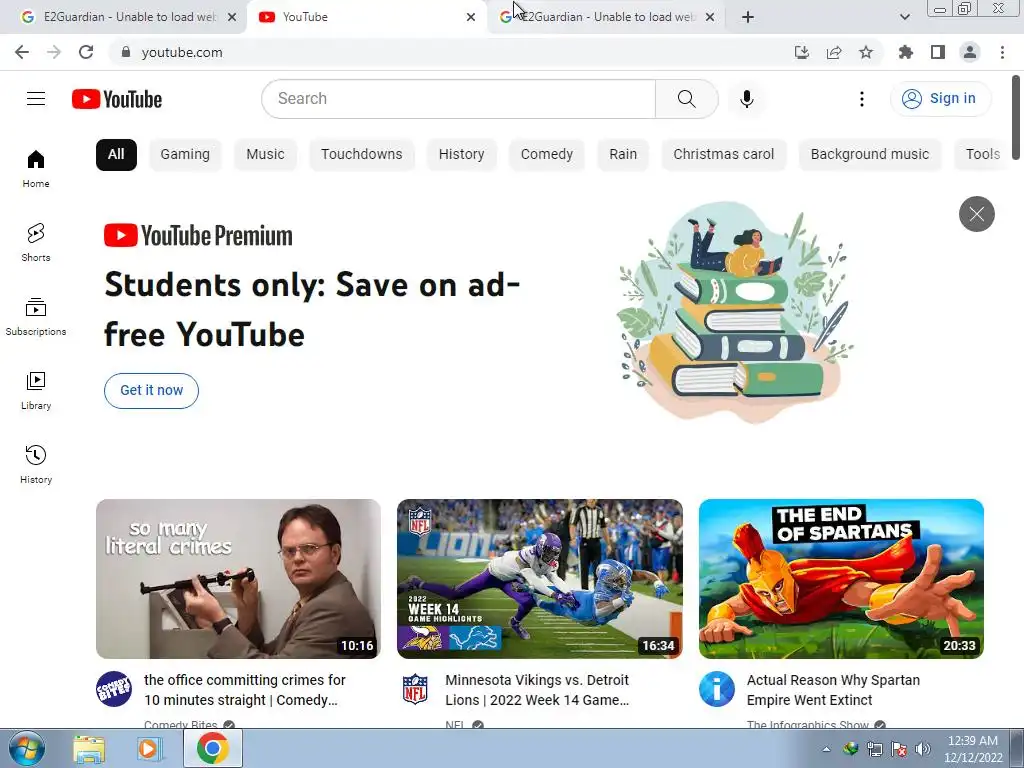This screenshot has height=768, width=1024.
Task: Select the Gaming filter chip
Action: click(185, 155)
